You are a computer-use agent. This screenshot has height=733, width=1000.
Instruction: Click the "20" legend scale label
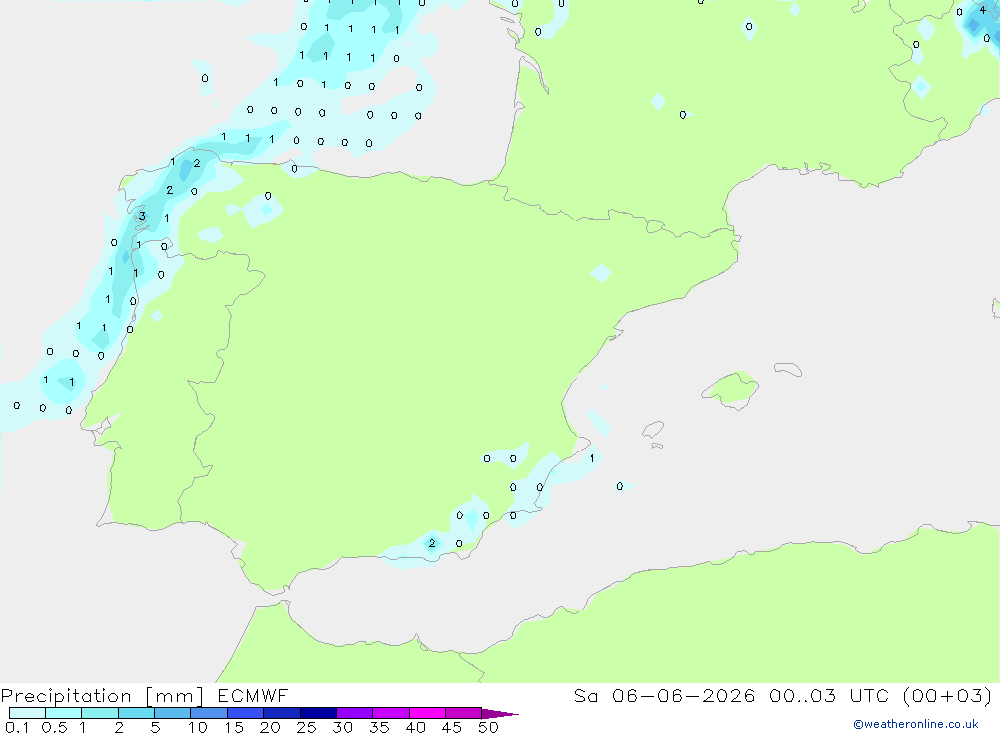(270, 727)
